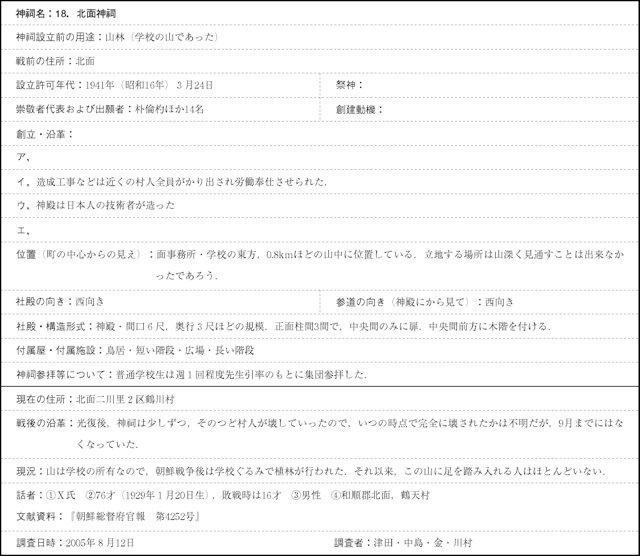Click item ウ、神殿は日本人の技術者が造った
This screenshot has height=556, width=640.
tap(96, 205)
